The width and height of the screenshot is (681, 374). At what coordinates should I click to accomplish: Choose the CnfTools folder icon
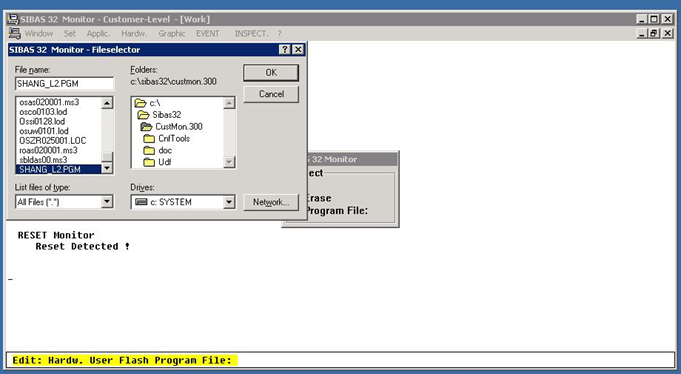pos(149,139)
